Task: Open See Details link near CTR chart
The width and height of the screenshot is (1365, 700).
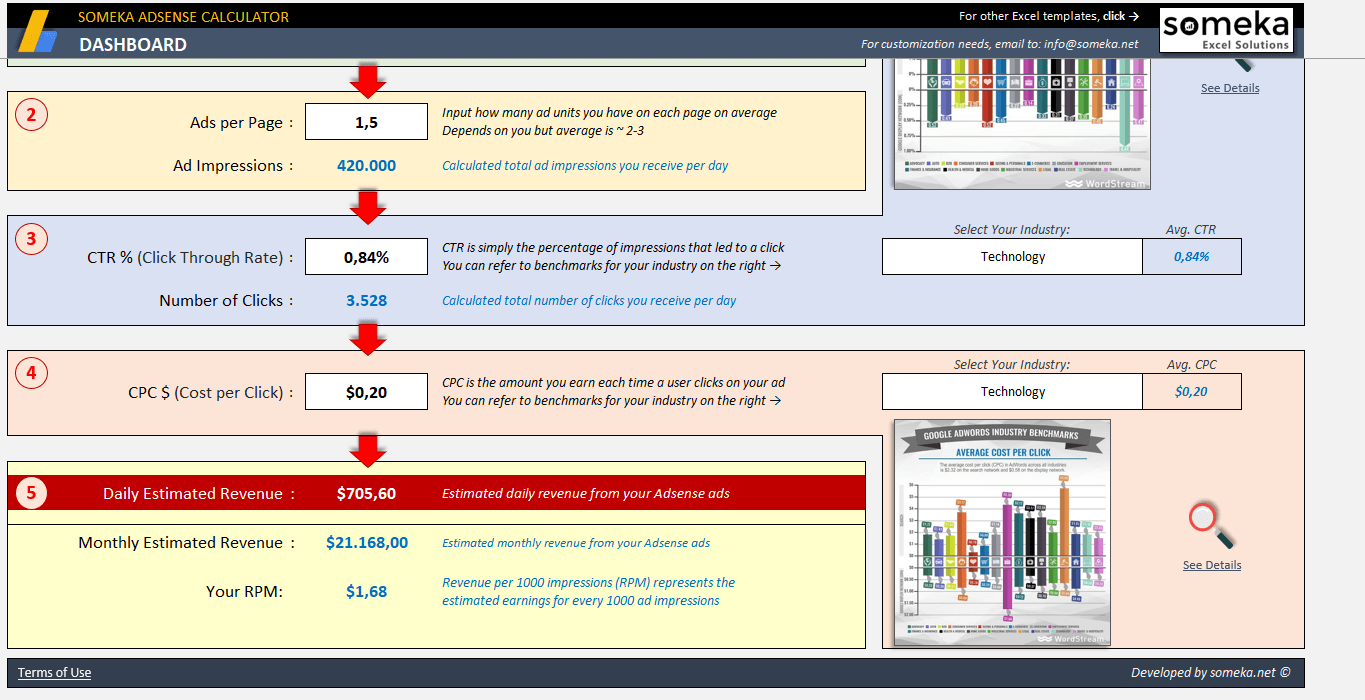Action: click(1229, 88)
